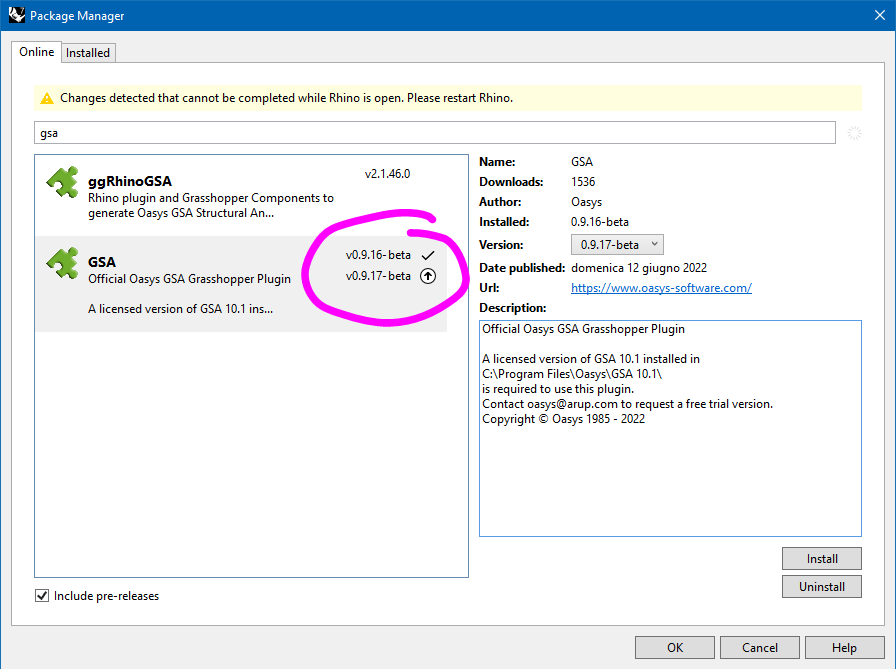Close the Package Manager window
The height and width of the screenshot is (669, 896).
(x=880, y=15)
